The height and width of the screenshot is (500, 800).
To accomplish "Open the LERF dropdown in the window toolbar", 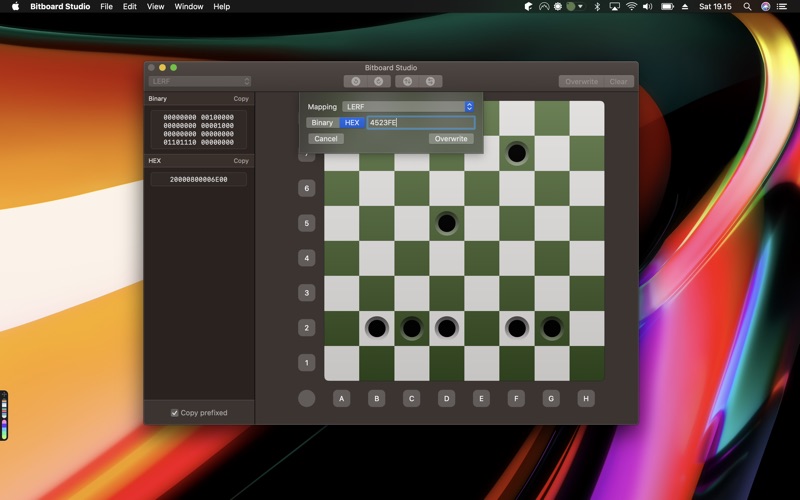I will coord(199,81).
